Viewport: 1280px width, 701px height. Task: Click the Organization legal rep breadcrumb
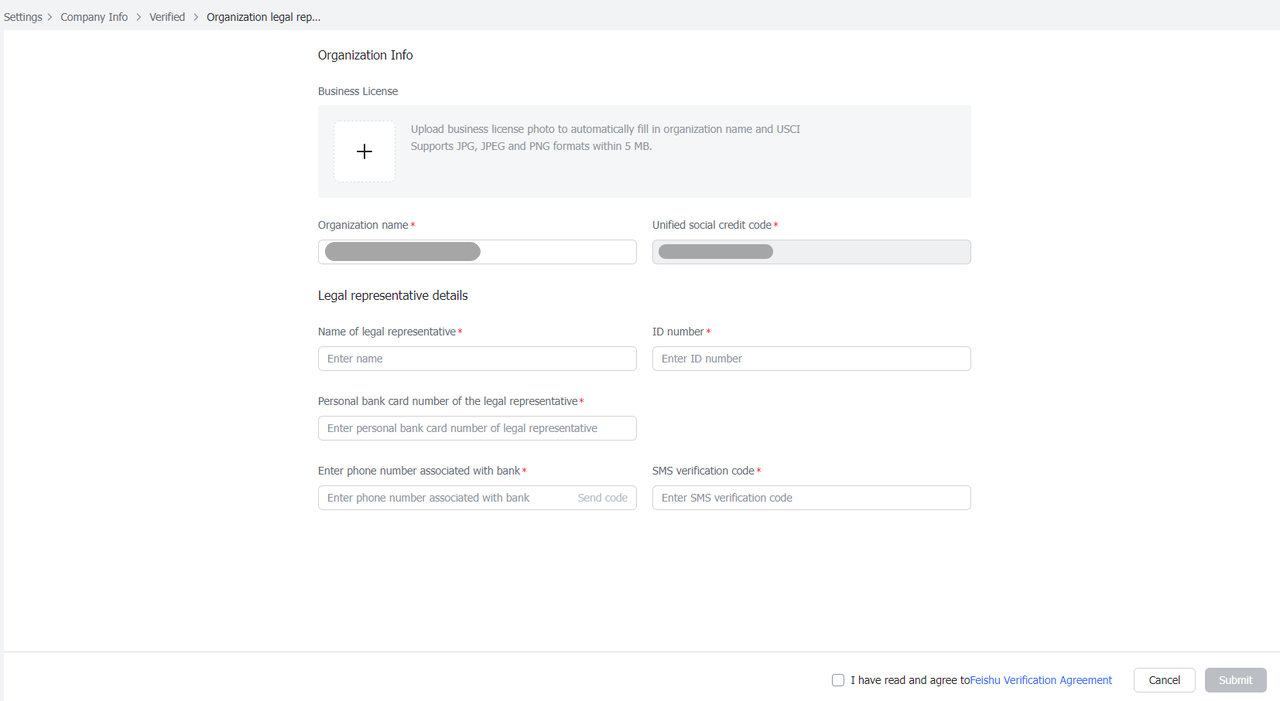click(263, 17)
